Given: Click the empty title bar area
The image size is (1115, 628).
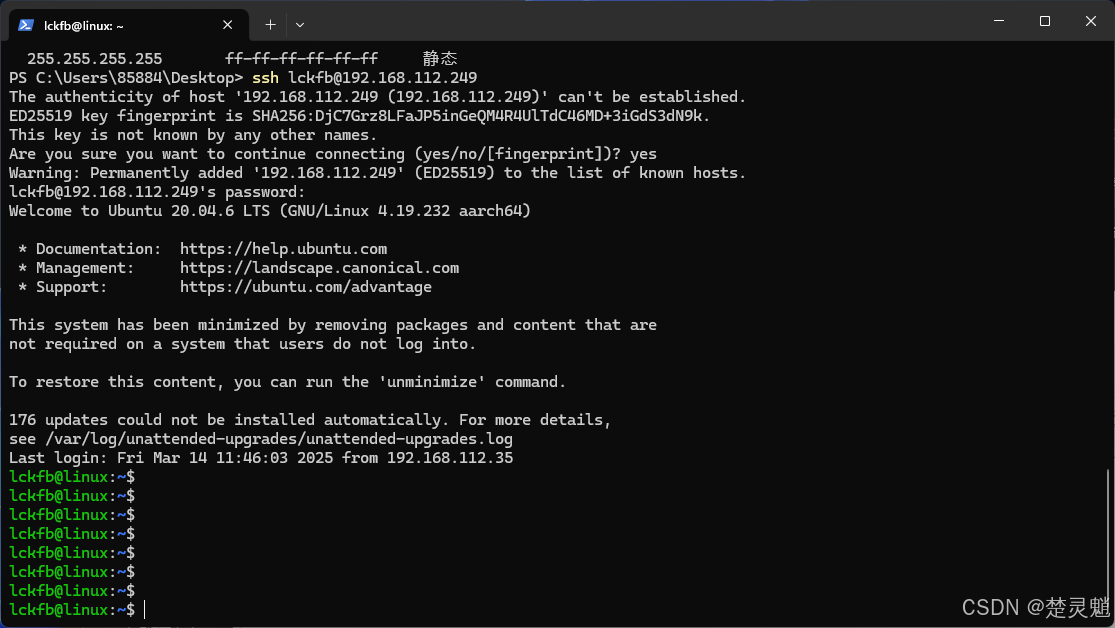Looking at the screenshot, I should tap(640, 21).
